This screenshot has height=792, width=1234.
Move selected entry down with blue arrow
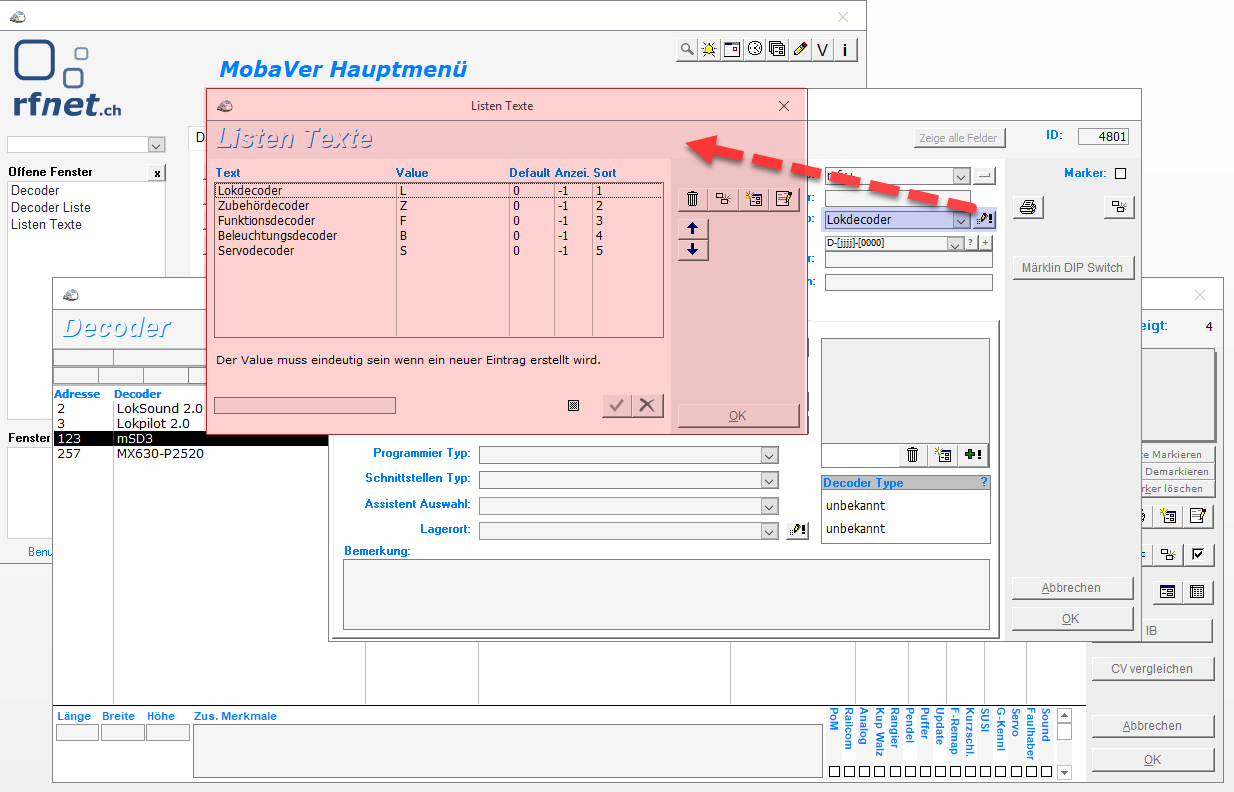coord(692,249)
